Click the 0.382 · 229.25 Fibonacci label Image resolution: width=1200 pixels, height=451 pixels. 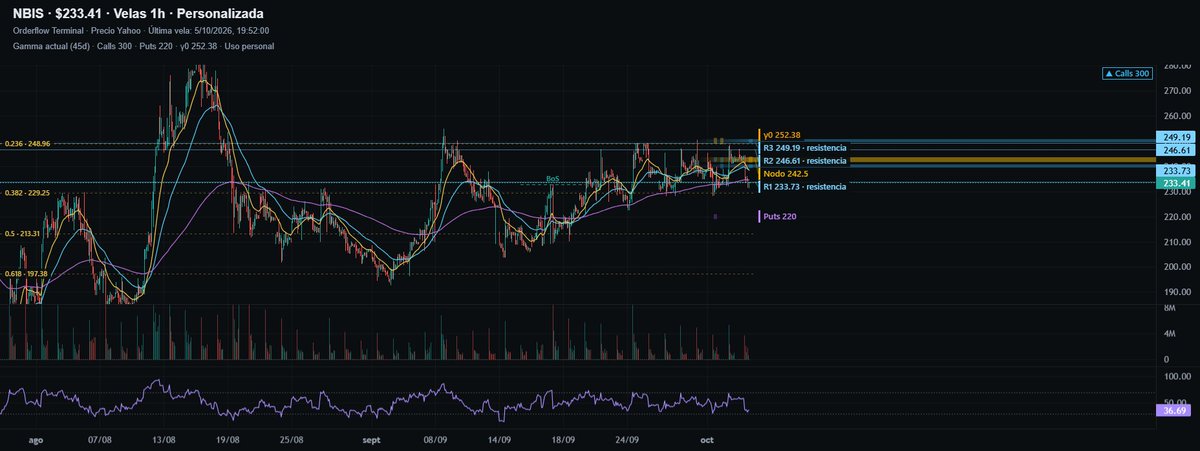pyautogui.click(x=27, y=193)
